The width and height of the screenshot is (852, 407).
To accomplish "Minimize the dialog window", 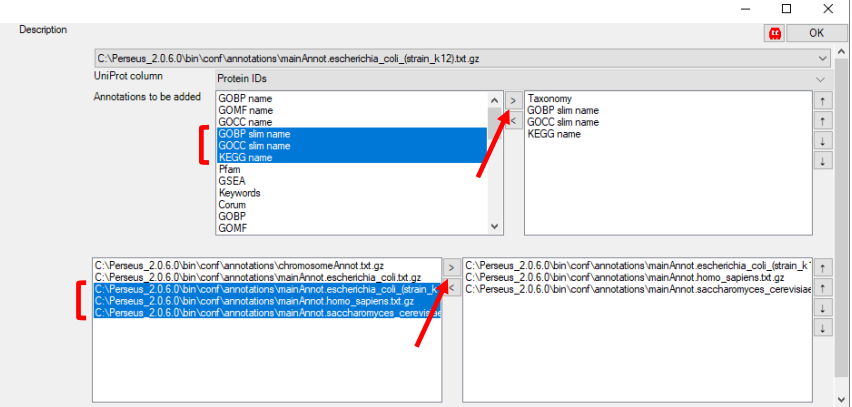I will (x=745, y=9).
